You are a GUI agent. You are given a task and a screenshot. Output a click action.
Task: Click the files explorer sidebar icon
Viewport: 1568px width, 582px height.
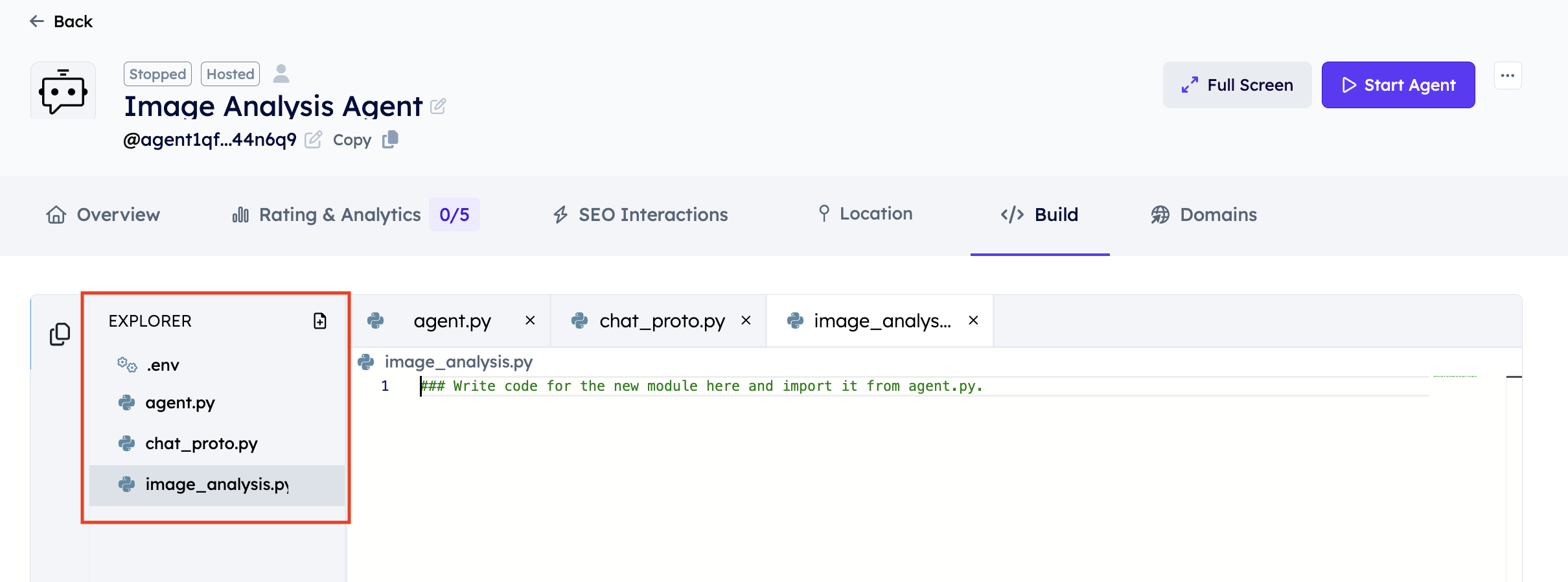click(60, 334)
